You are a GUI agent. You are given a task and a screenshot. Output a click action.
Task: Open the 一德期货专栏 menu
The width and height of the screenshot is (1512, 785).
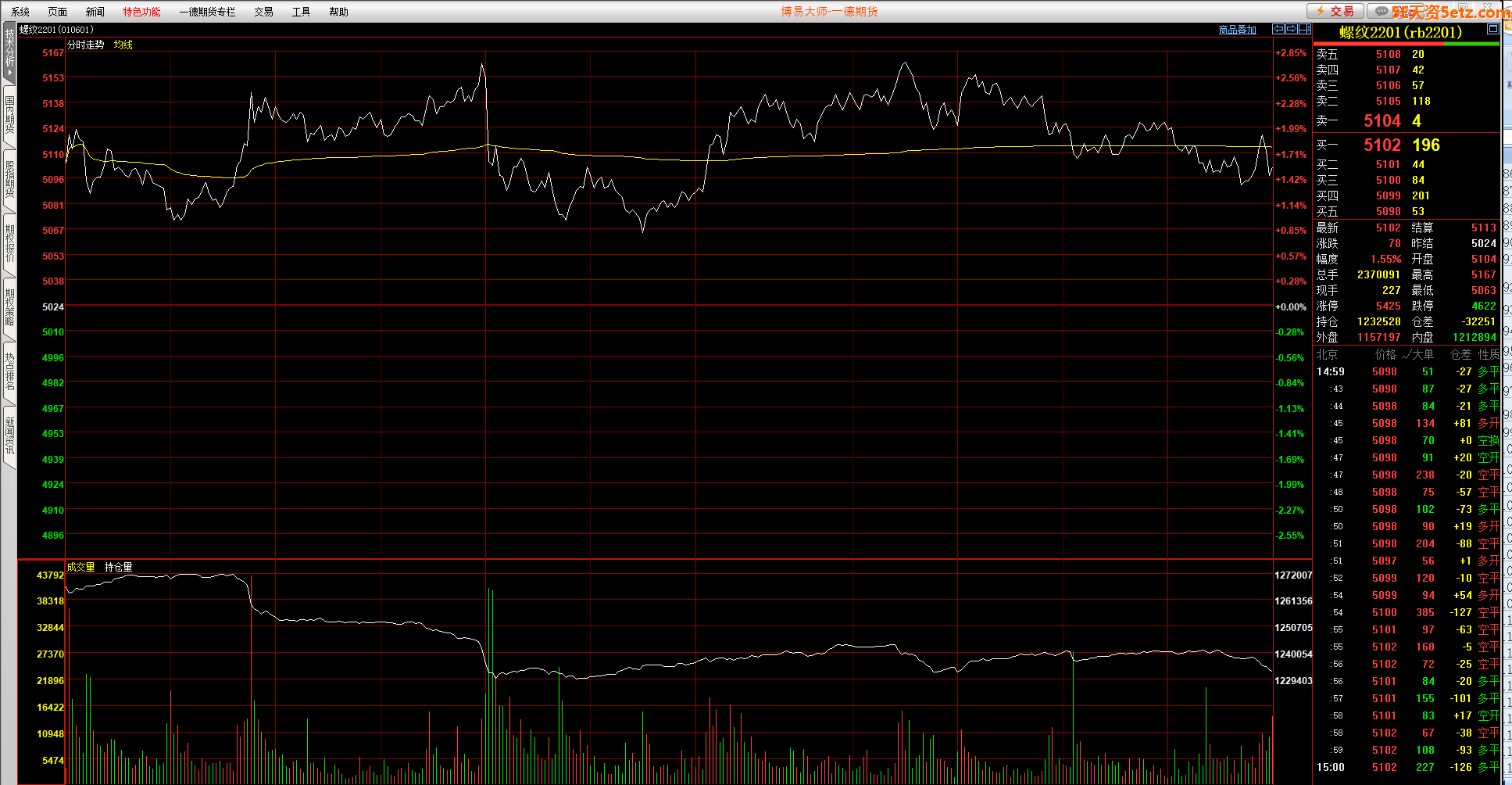point(207,12)
